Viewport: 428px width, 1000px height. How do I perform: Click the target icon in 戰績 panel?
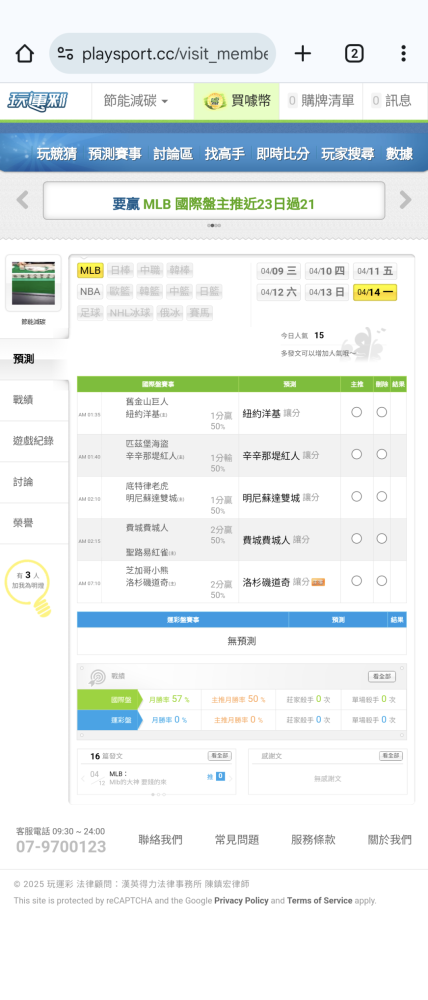coord(97,677)
